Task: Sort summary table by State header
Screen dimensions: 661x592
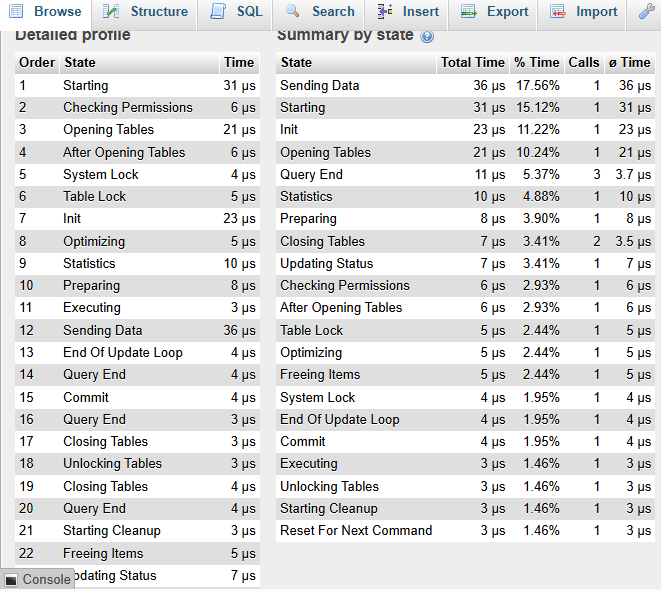Action: 297,62
